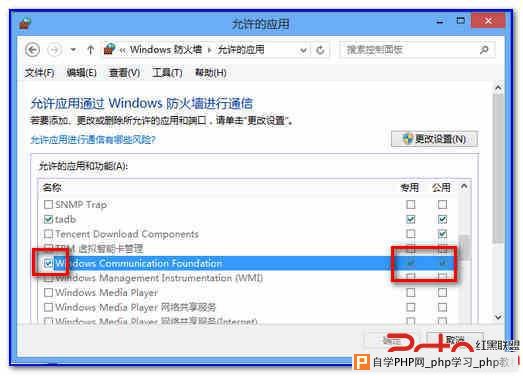The image size is (523, 376).
Task: Open the 工具(T) menu
Action: point(167,72)
